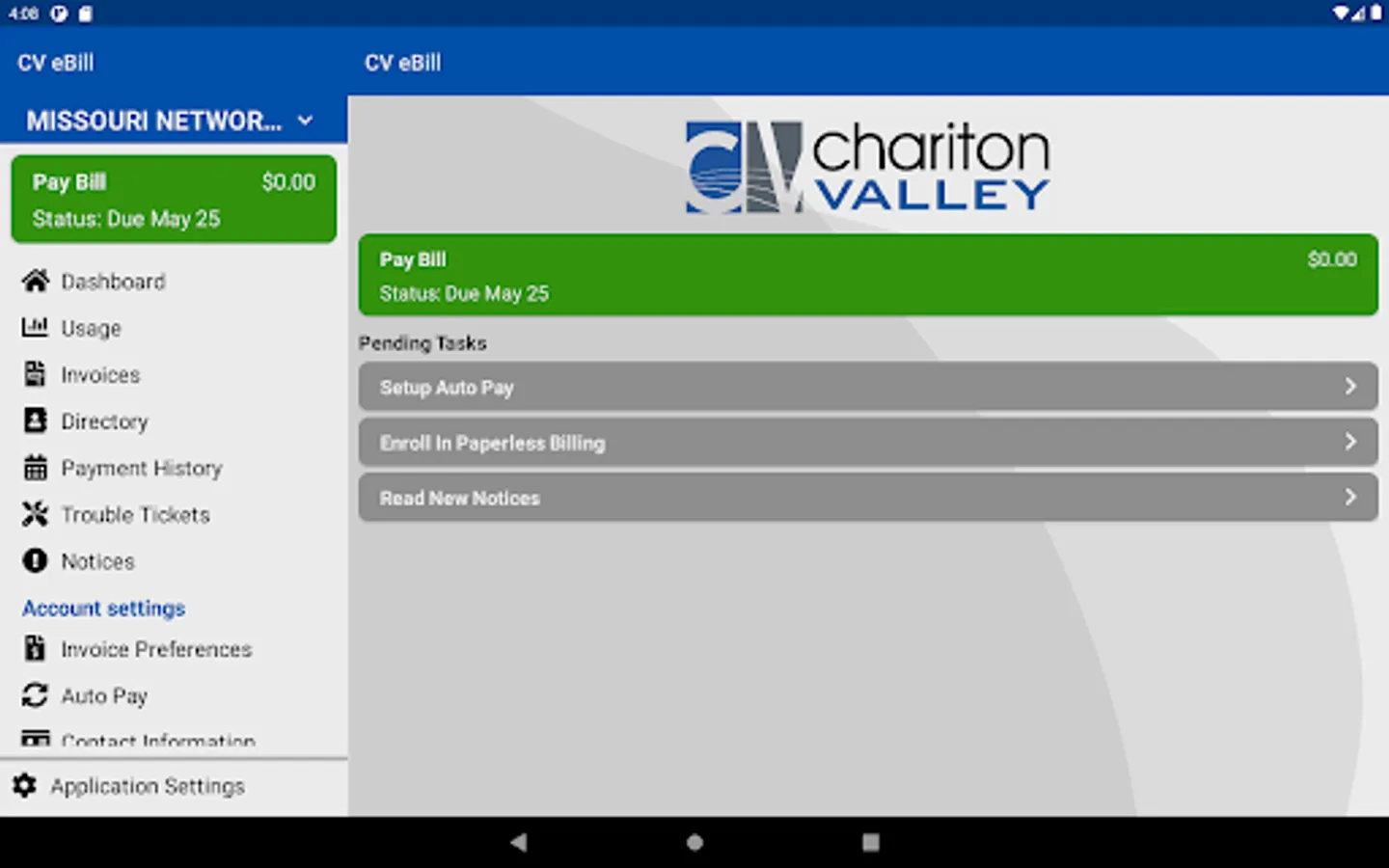This screenshot has height=868, width=1389.
Task: Click the Account settings section heading
Action: [x=104, y=609]
